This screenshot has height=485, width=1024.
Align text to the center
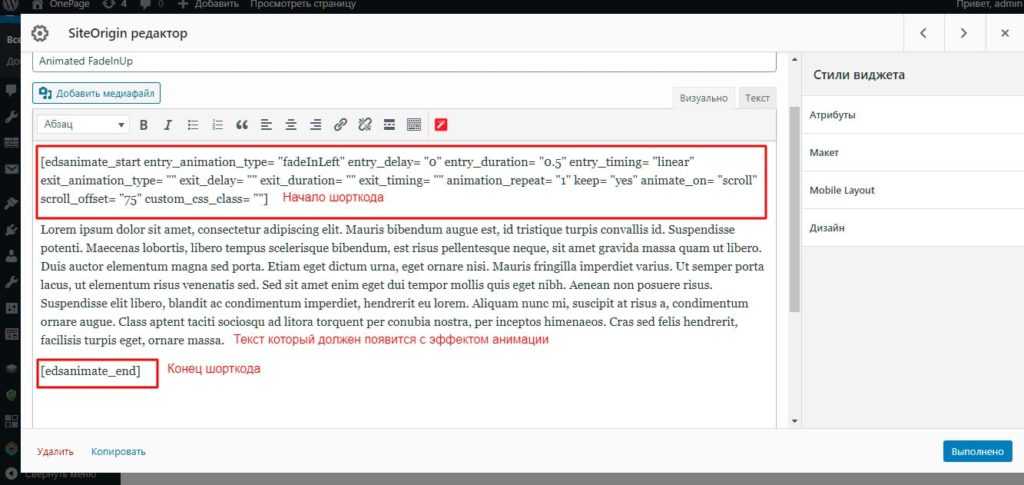[291, 125]
